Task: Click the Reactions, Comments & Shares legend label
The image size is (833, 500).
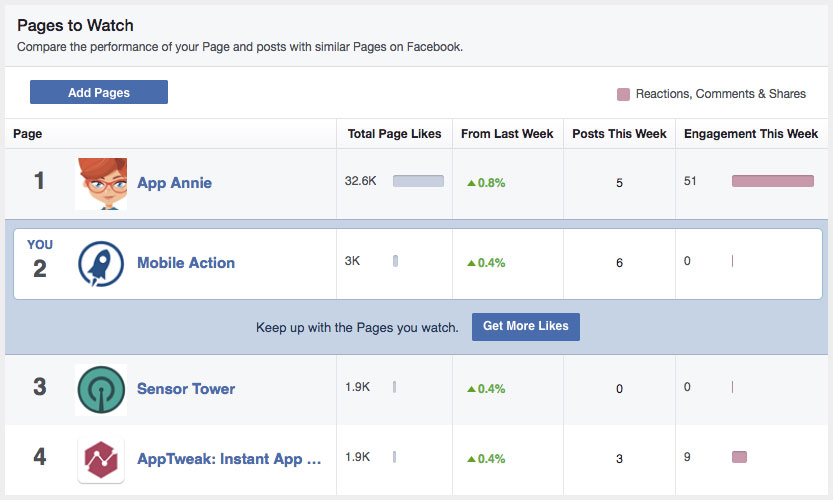Action: pyautogui.click(x=720, y=94)
